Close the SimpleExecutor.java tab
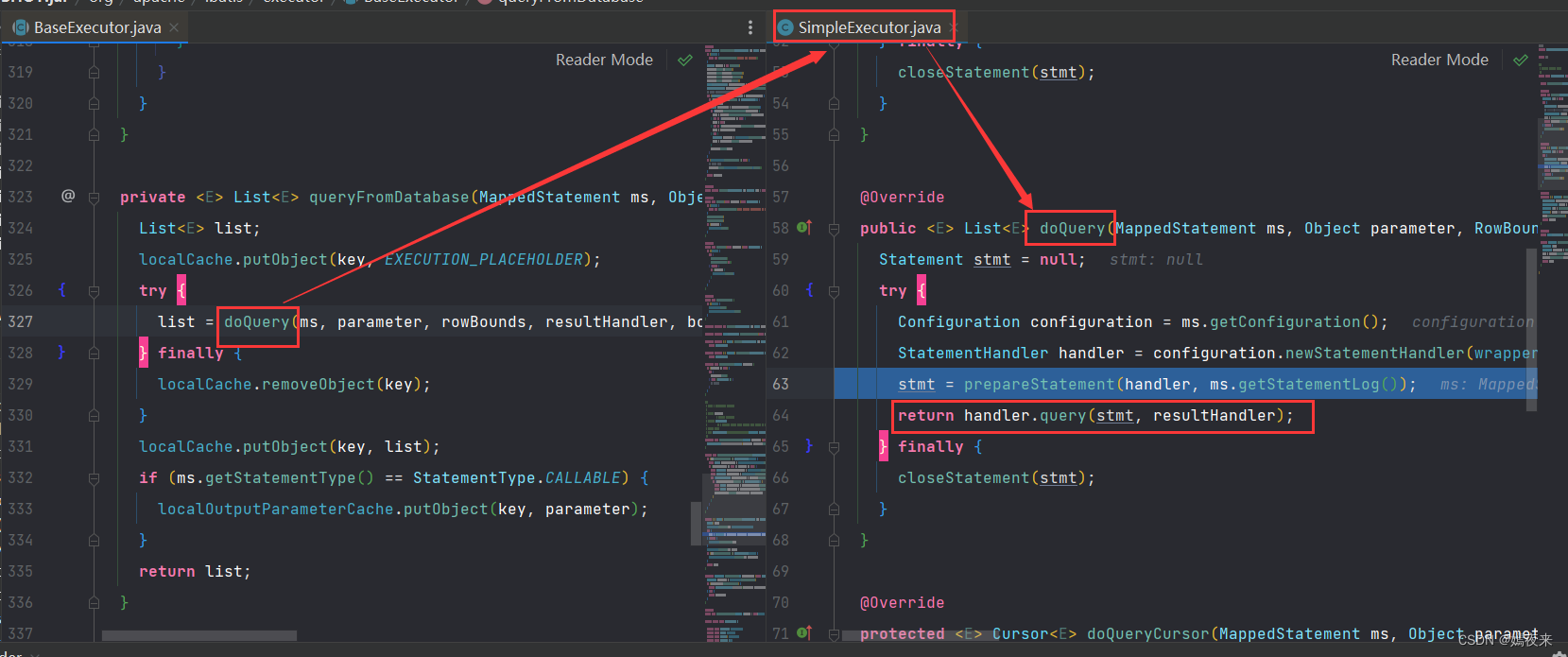Image resolution: width=1568 pixels, height=657 pixels. 952,27
